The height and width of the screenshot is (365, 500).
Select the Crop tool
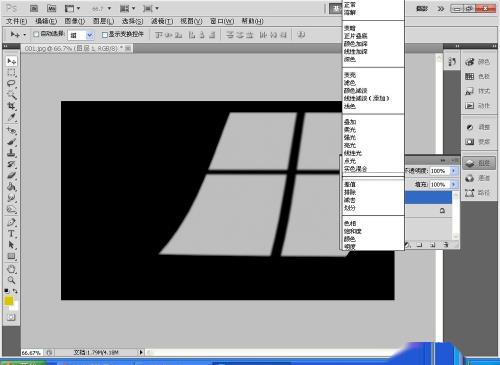tap(11, 106)
